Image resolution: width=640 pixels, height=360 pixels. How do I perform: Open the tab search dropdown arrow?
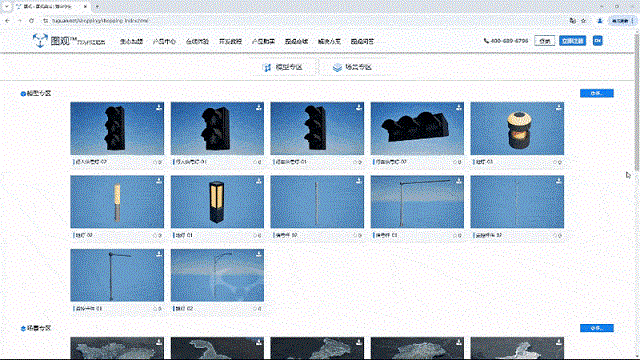pyautogui.click(x=7, y=7)
